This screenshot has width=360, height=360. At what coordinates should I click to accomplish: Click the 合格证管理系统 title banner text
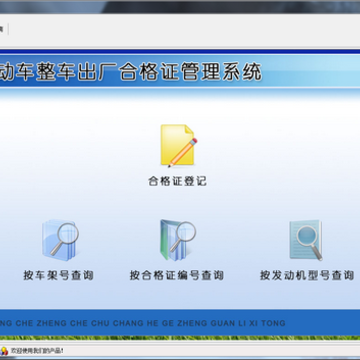click(x=191, y=72)
